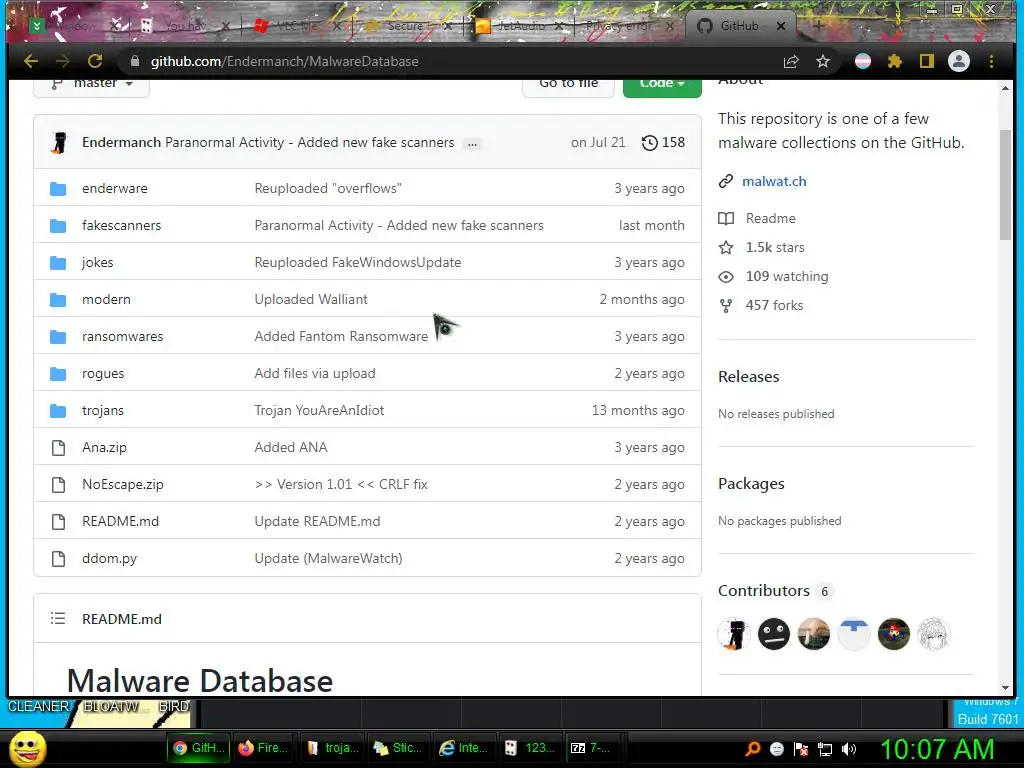The image size is (1024, 768).
Task: Open the black smiley-face contributor avatar
Action: [774, 634]
